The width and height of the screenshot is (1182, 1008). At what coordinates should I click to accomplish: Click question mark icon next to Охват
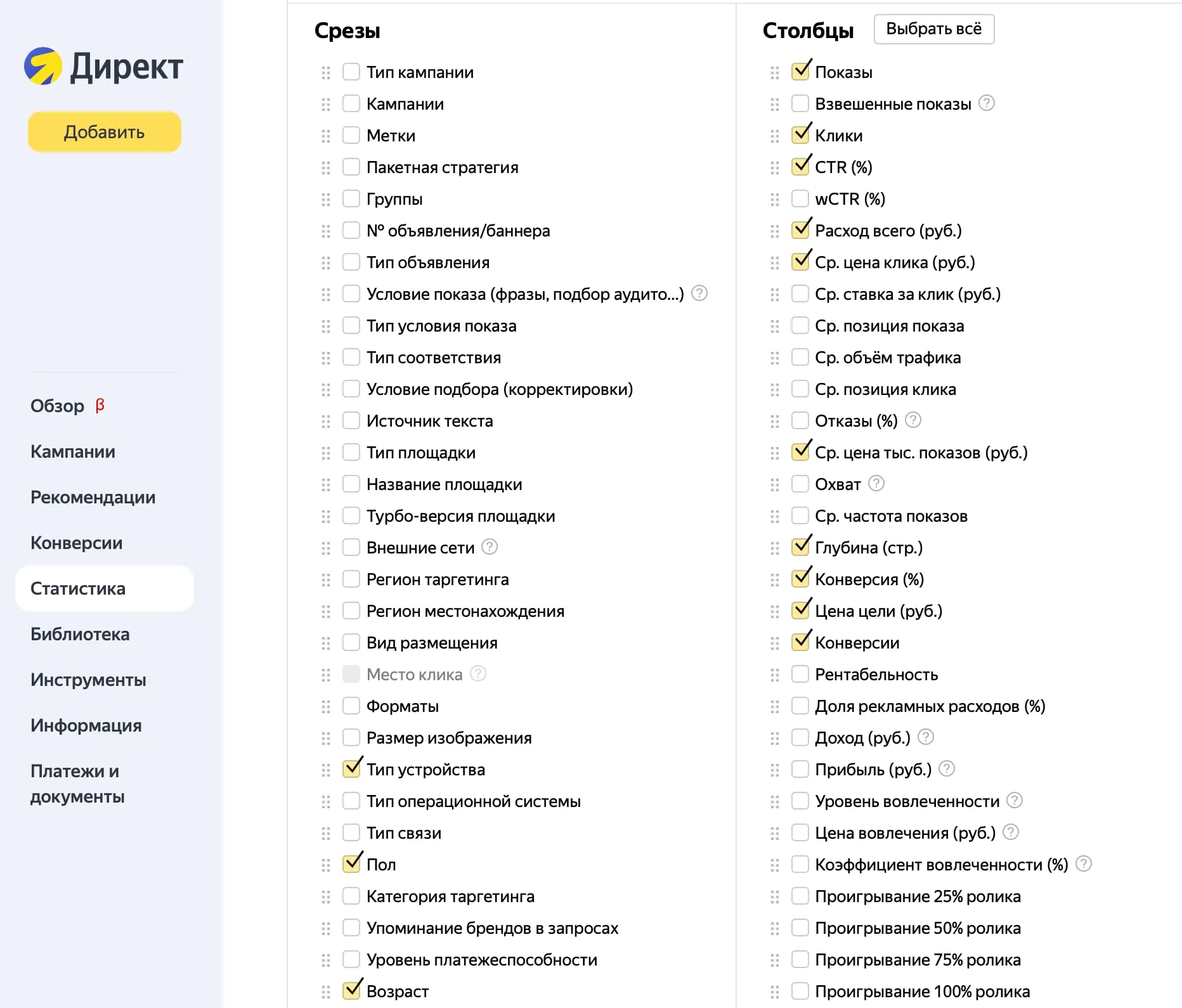[876, 483]
